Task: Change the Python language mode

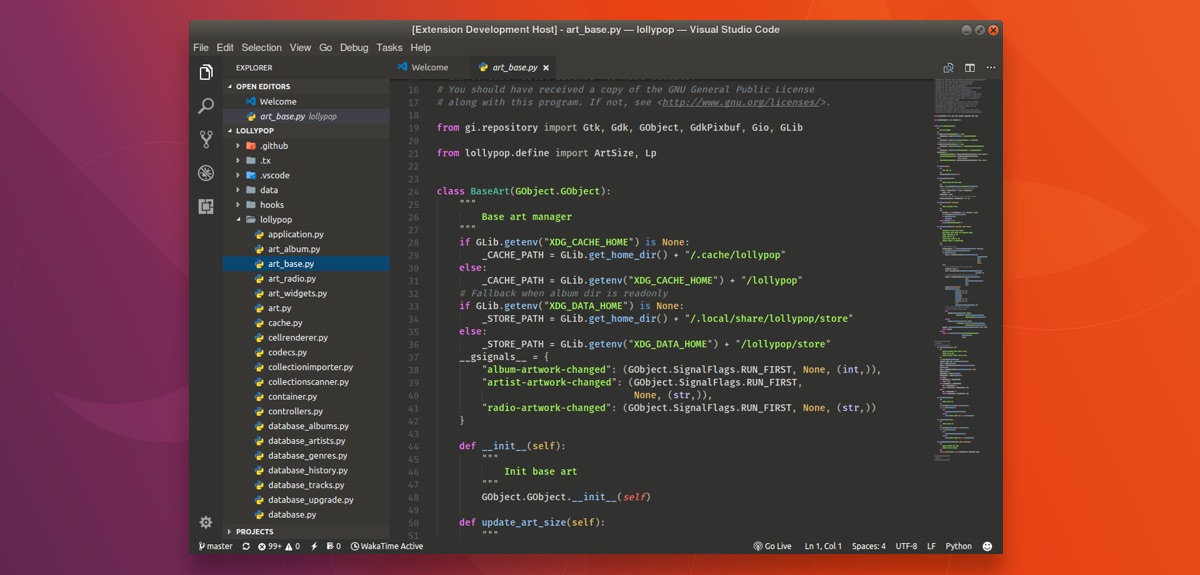Action: [x=958, y=547]
